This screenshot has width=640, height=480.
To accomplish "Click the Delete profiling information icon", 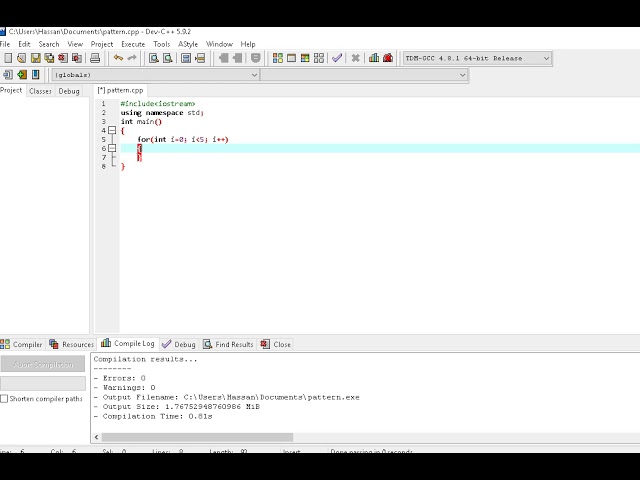I will point(388,58).
